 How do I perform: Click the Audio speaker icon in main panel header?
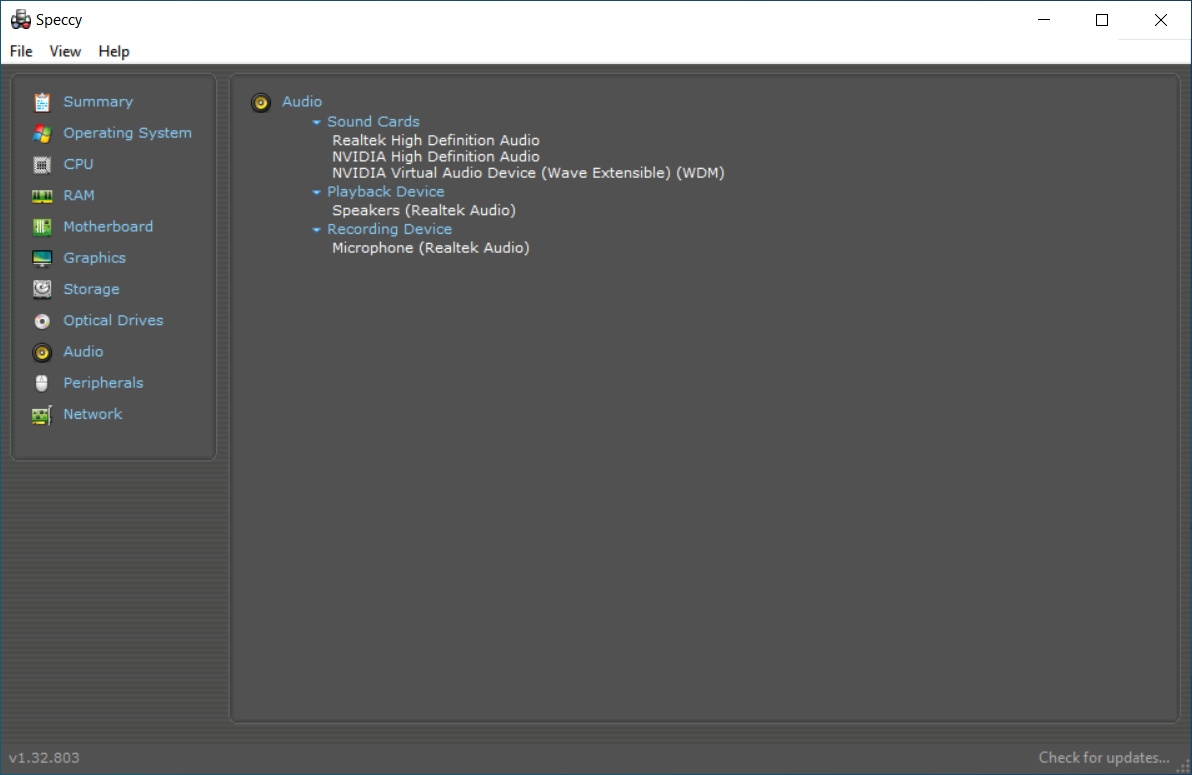261,102
